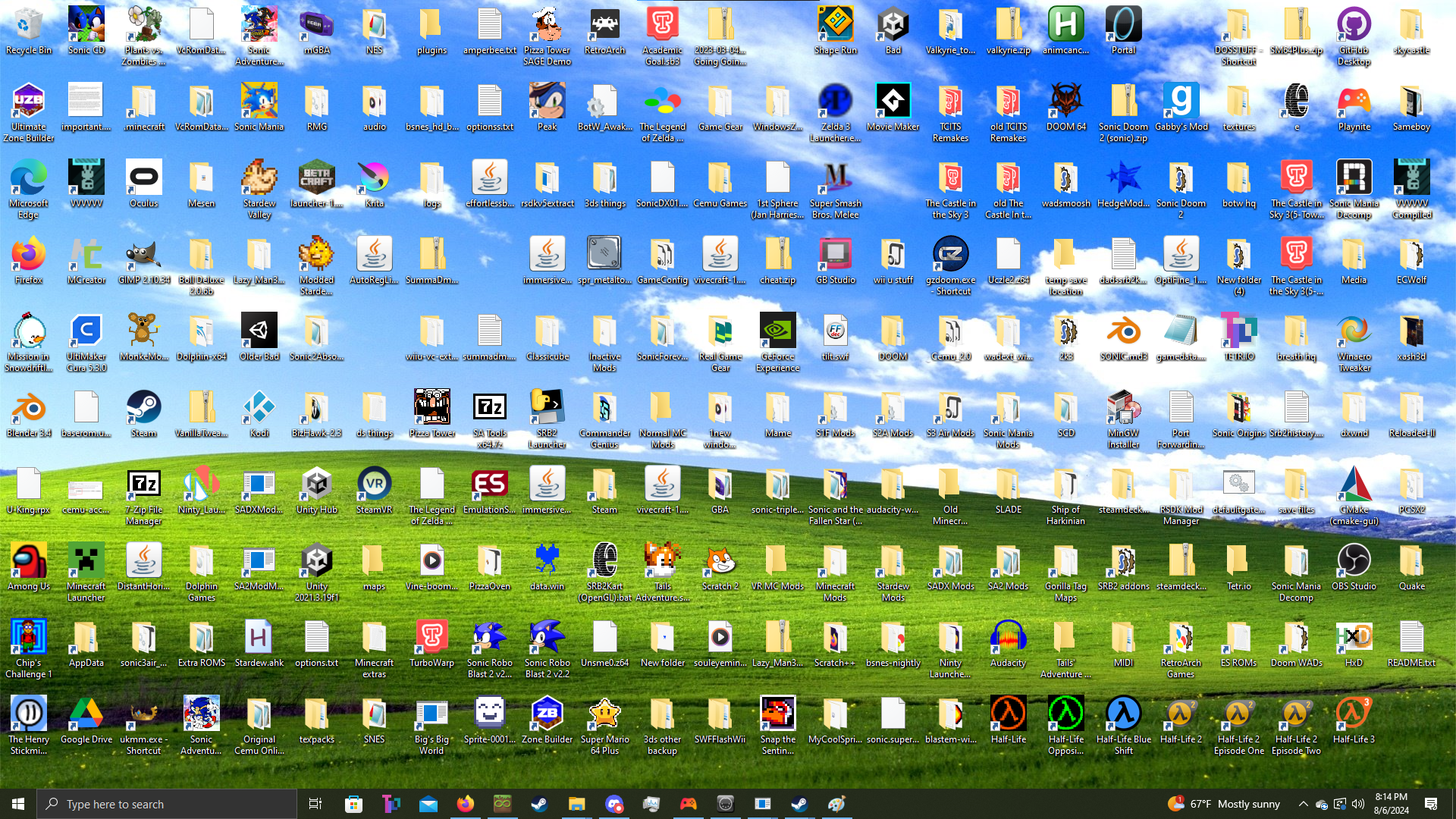Open notification center
This screenshot has height=819, width=1456.
[x=1431, y=804]
